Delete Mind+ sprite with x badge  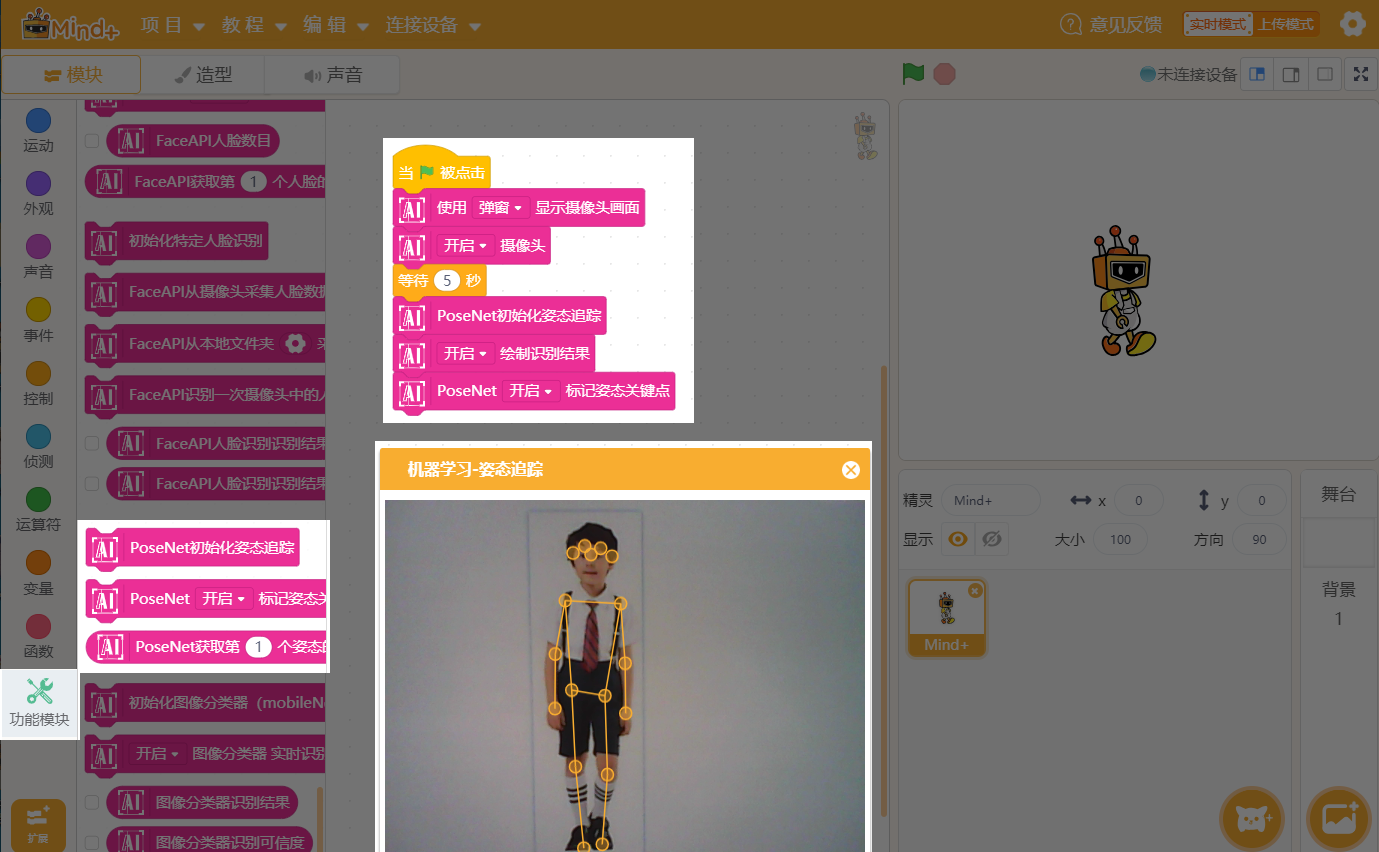coord(975,591)
